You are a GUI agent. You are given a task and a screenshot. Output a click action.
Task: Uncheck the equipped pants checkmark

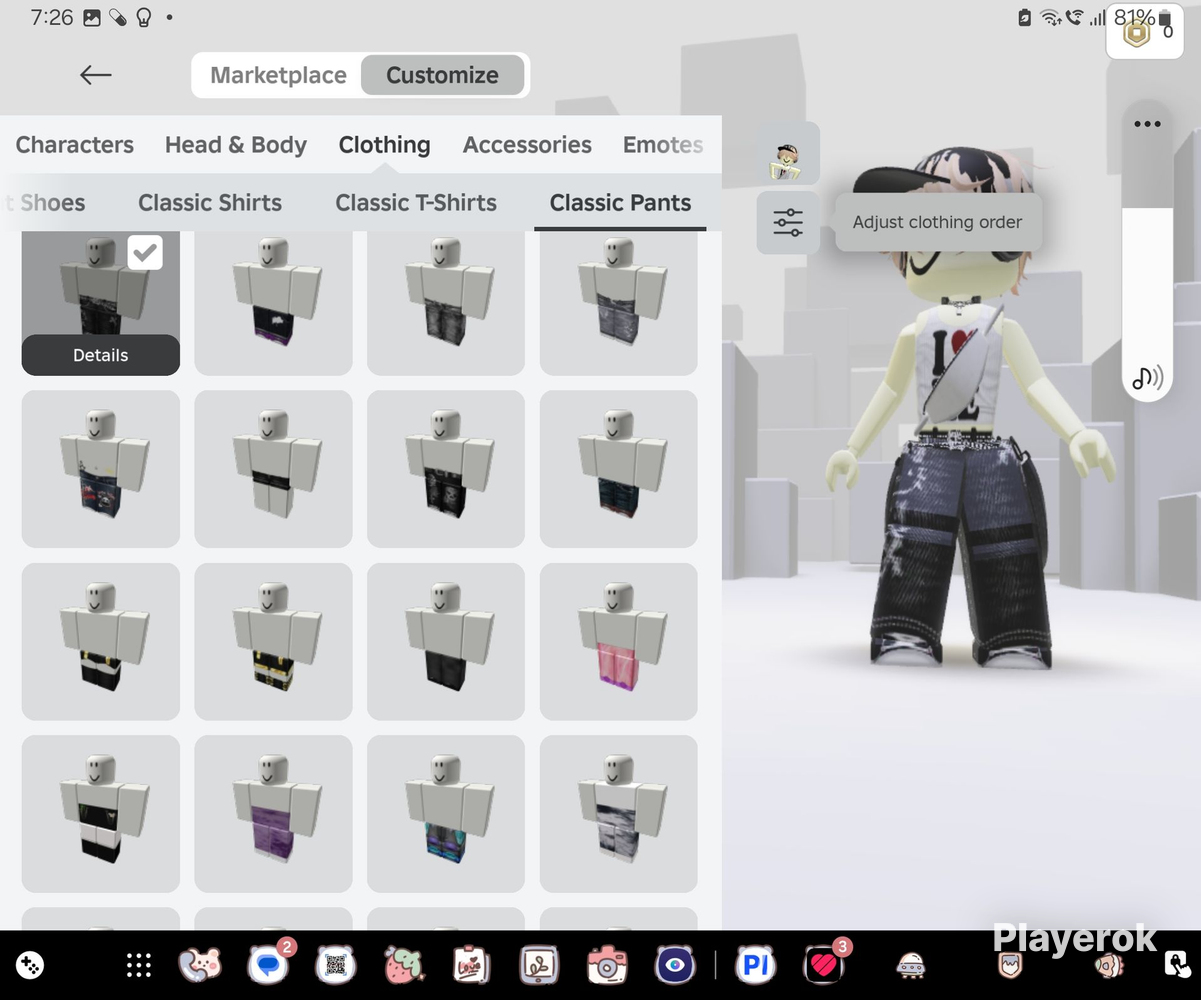(x=145, y=253)
